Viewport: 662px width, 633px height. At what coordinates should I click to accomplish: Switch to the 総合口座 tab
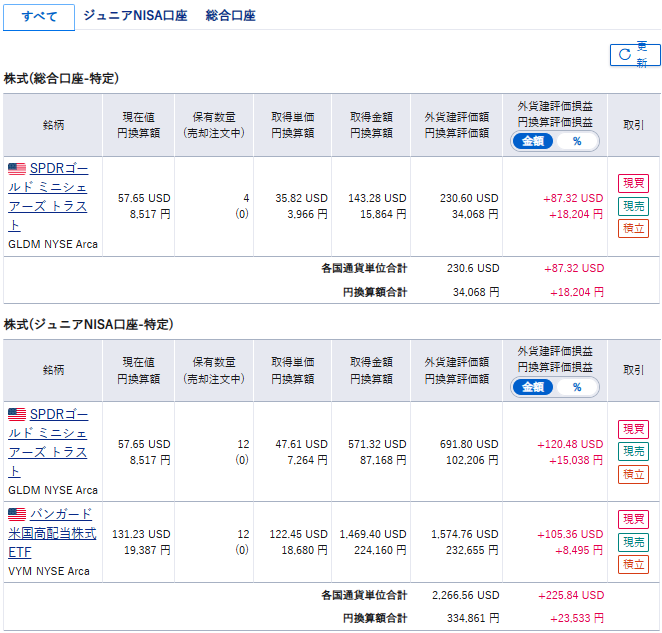[x=231, y=16]
